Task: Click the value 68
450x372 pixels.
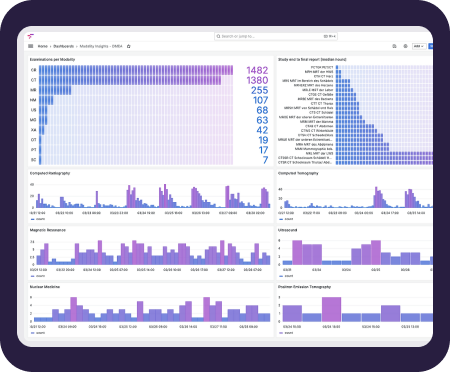Action: [262, 110]
